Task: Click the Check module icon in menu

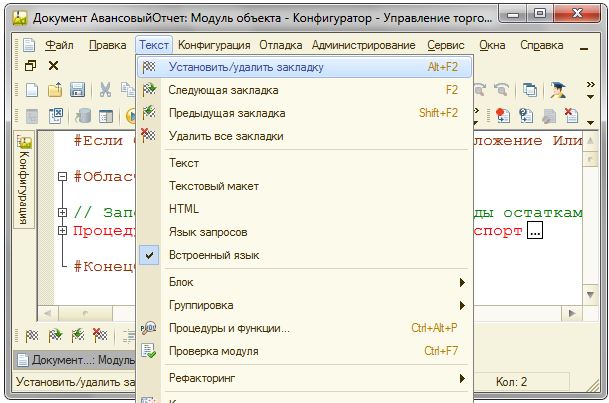Action: 149,351
